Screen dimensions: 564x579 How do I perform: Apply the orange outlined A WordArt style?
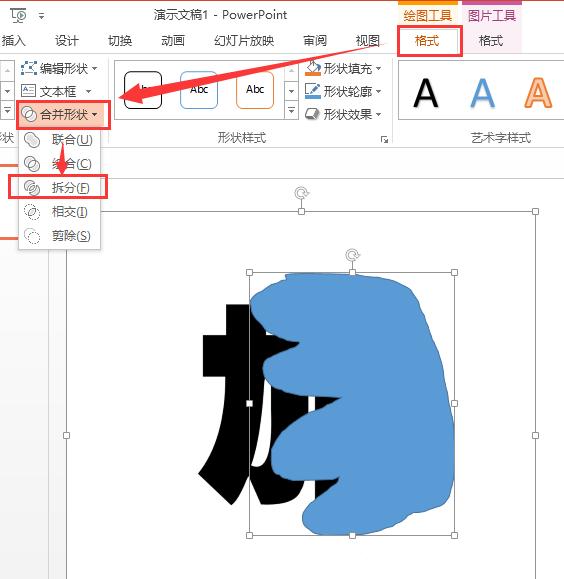click(x=539, y=93)
